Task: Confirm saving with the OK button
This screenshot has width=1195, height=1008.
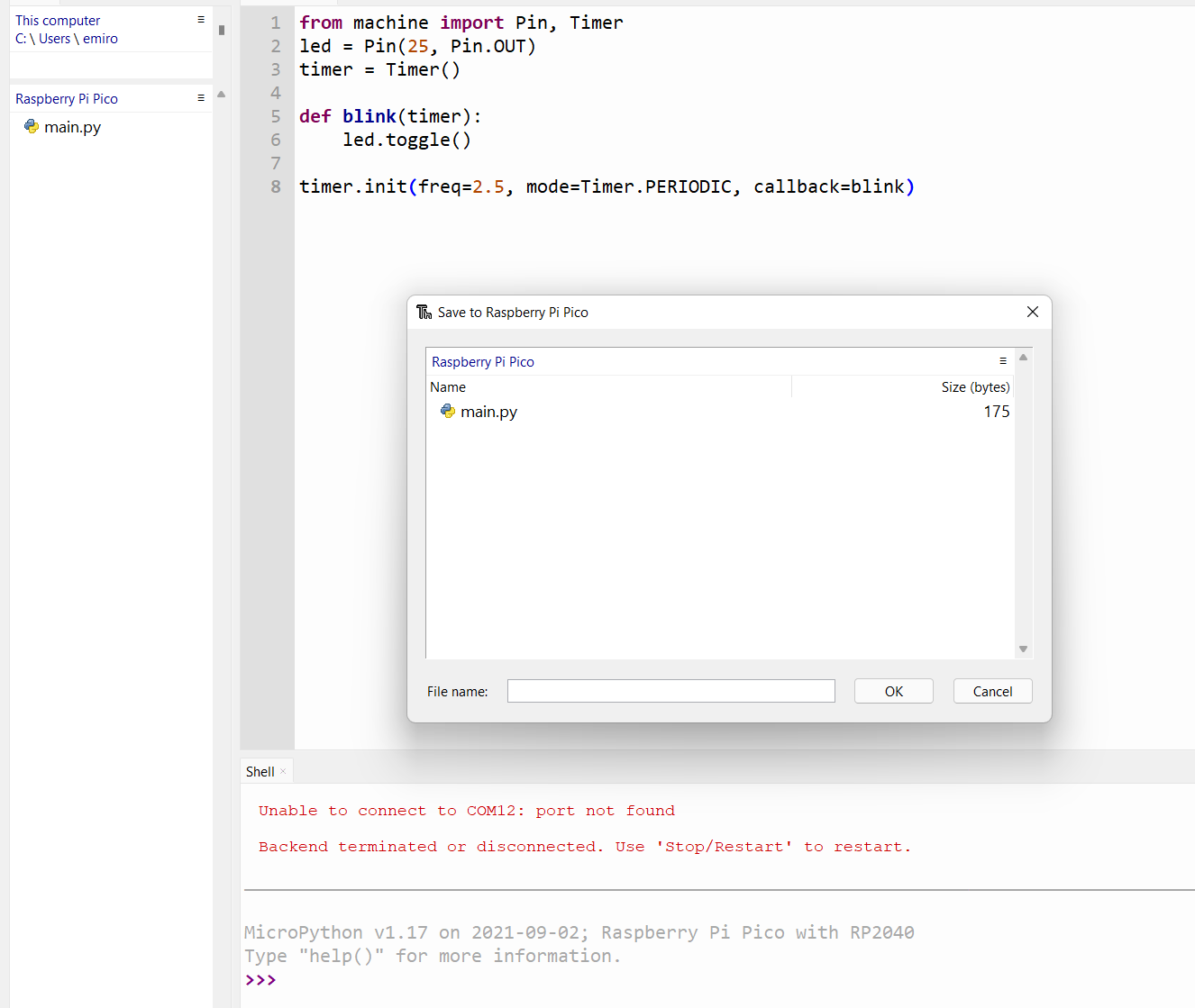Action: 894,691
